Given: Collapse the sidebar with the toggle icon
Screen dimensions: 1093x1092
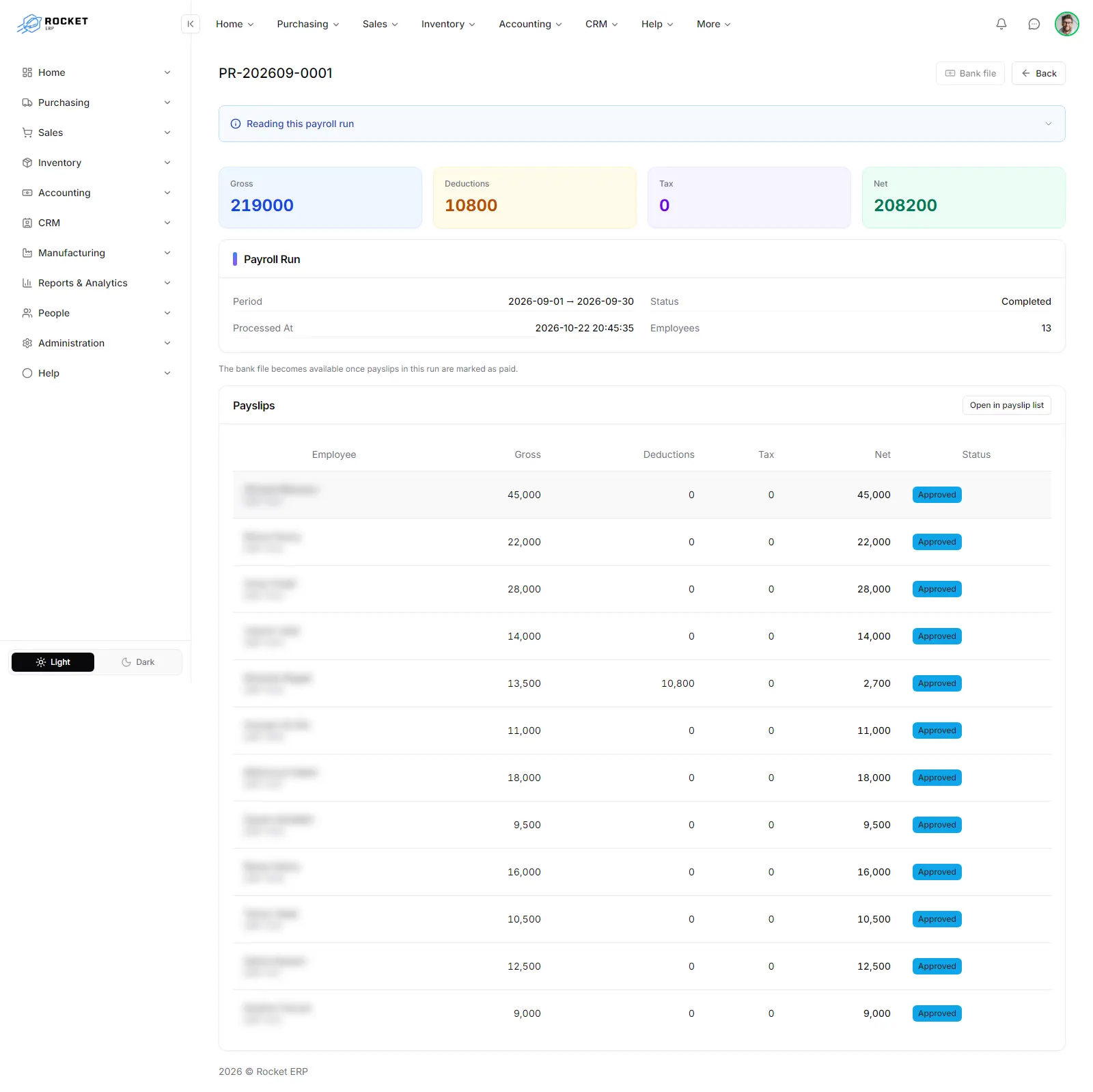Looking at the screenshot, I should click(x=191, y=24).
